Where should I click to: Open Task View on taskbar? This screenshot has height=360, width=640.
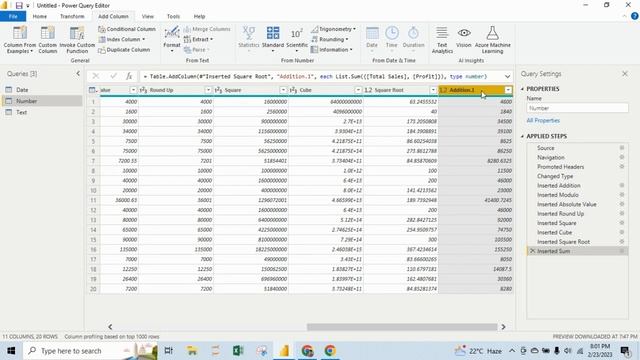coord(168,351)
